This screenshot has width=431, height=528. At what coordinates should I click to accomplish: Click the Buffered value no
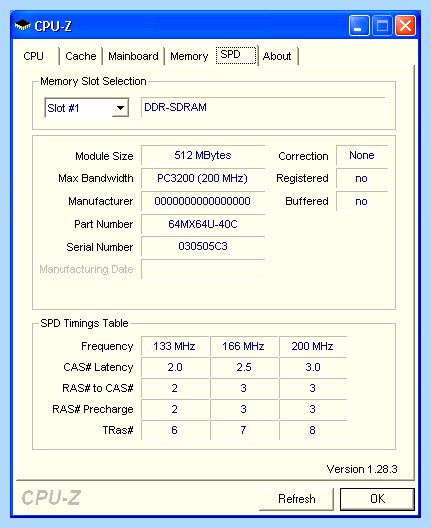(362, 201)
